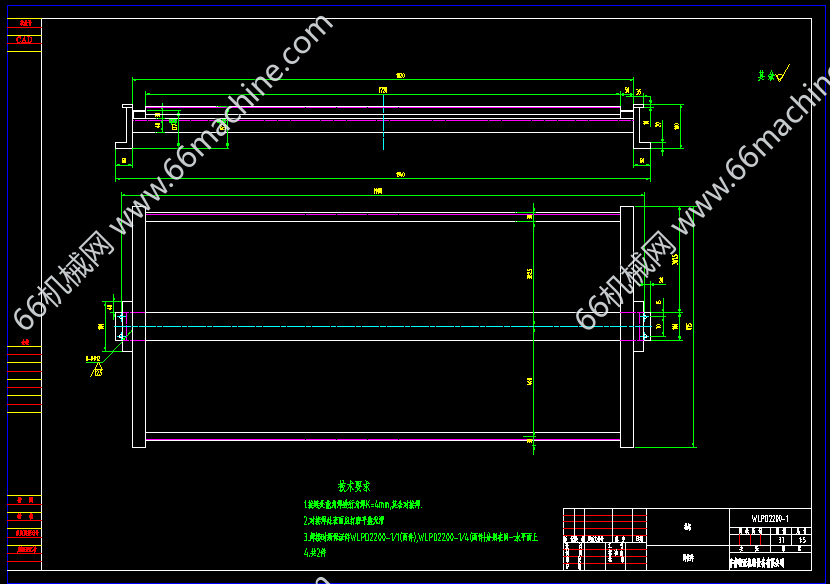Select the magenta line at top of plan view
Image resolution: width=830 pixels, height=584 pixels.
click(380, 214)
